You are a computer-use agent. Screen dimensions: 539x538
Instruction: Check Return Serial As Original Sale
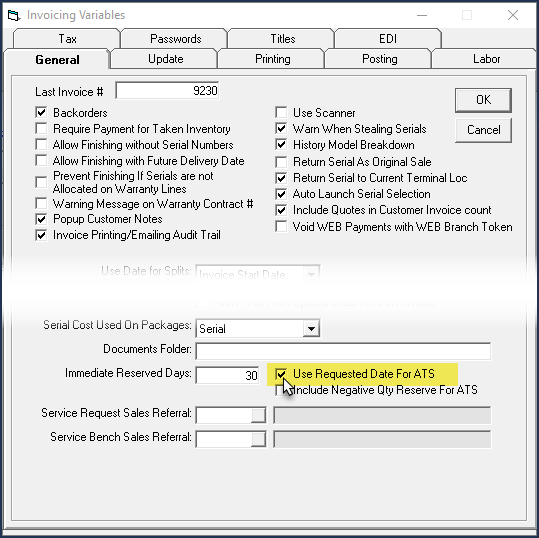[281, 162]
